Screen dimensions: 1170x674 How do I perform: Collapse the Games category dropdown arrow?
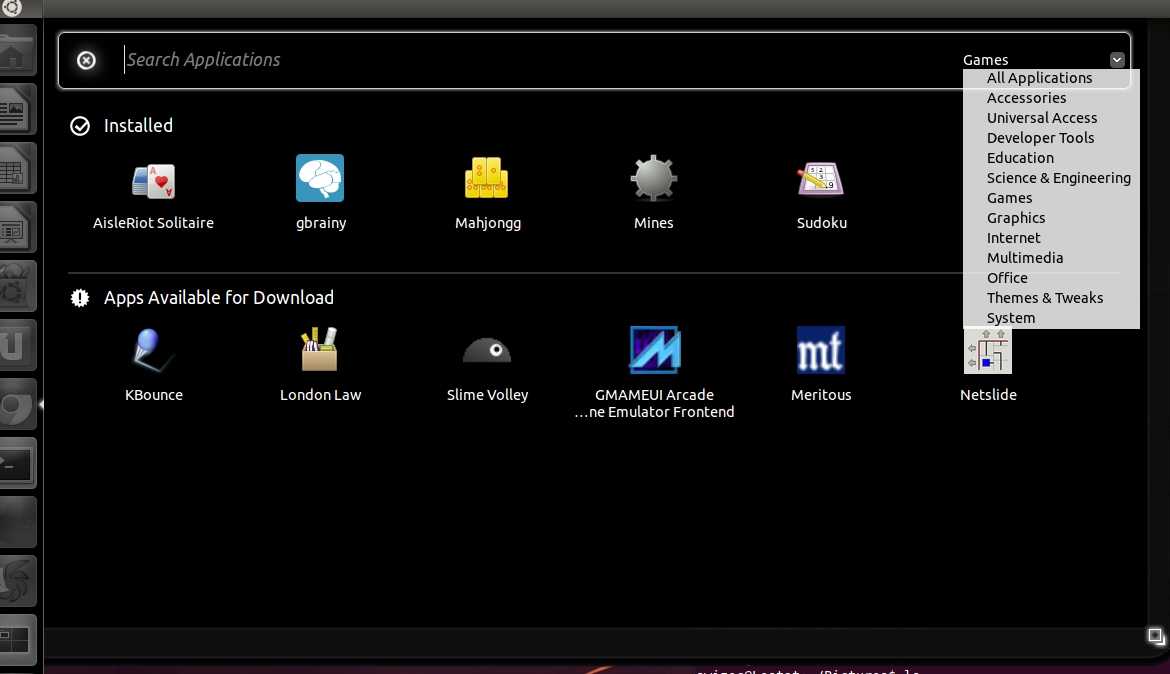click(1117, 60)
